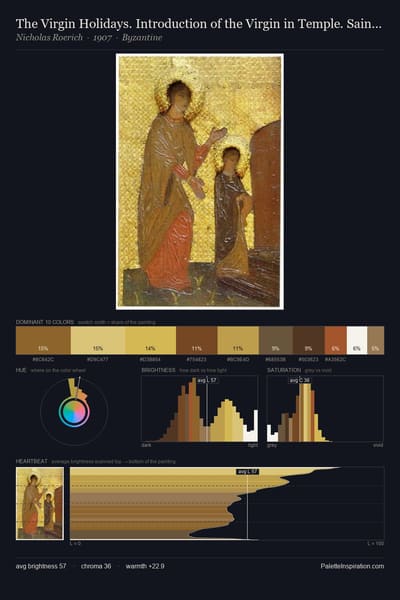The height and width of the screenshot is (600, 400).
Task: Select the tan gold 11% swatch
Action: [x=238, y=340]
